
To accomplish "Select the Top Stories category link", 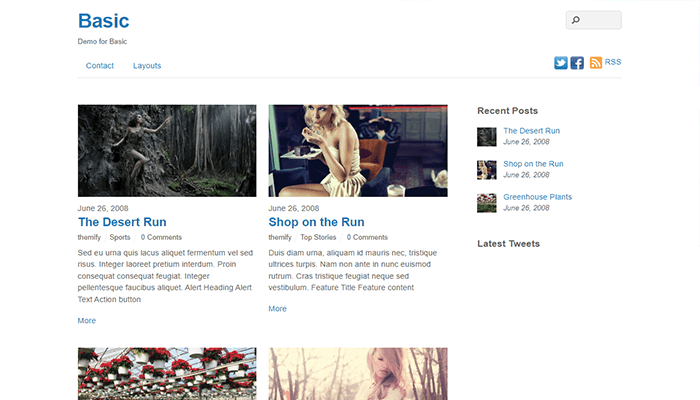I will pos(318,237).
